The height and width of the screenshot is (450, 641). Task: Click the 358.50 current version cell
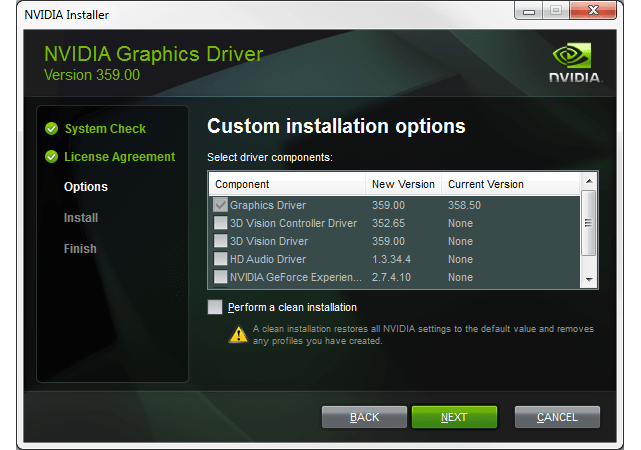[x=464, y=205]
